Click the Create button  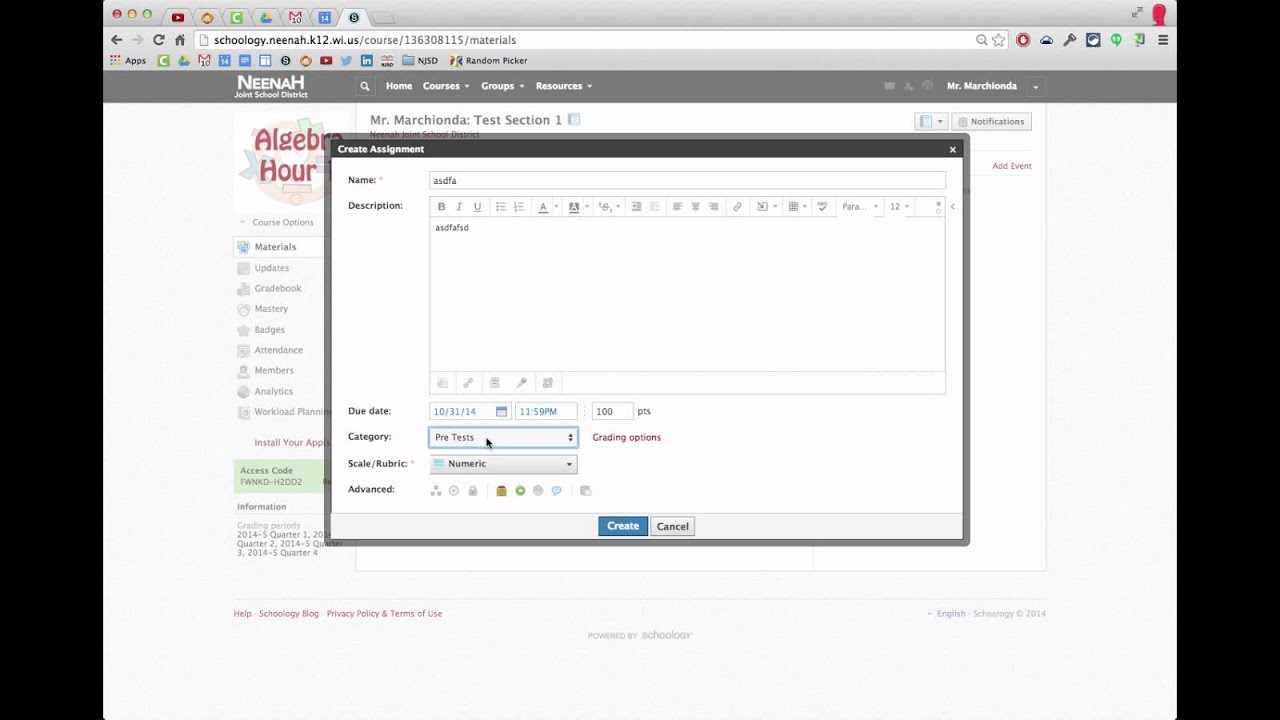(x=623, y=526)
